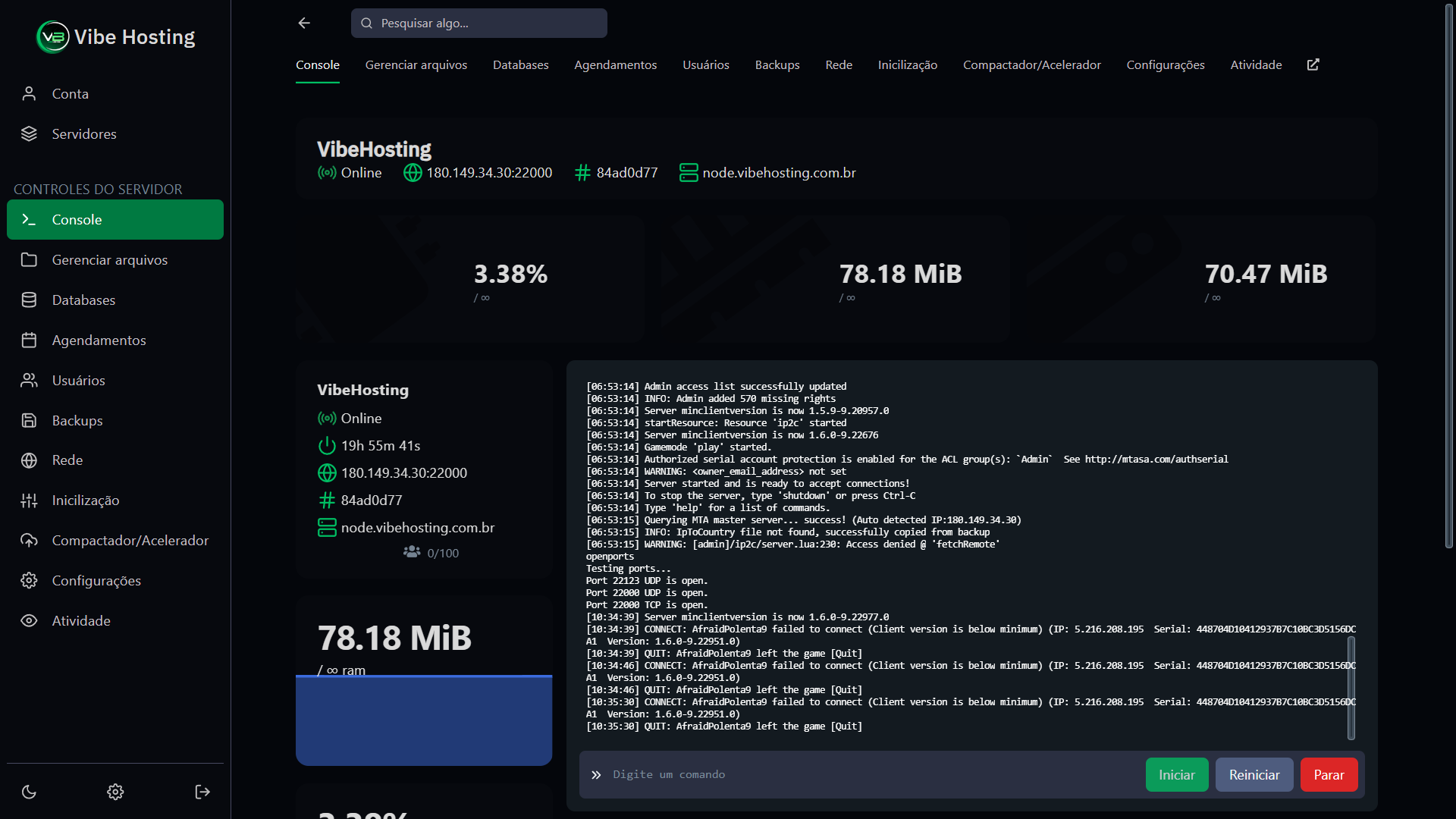This screenshot has height=819, width=1456.
Task: Switch to the Rede top tab
Action: point(839,65)
